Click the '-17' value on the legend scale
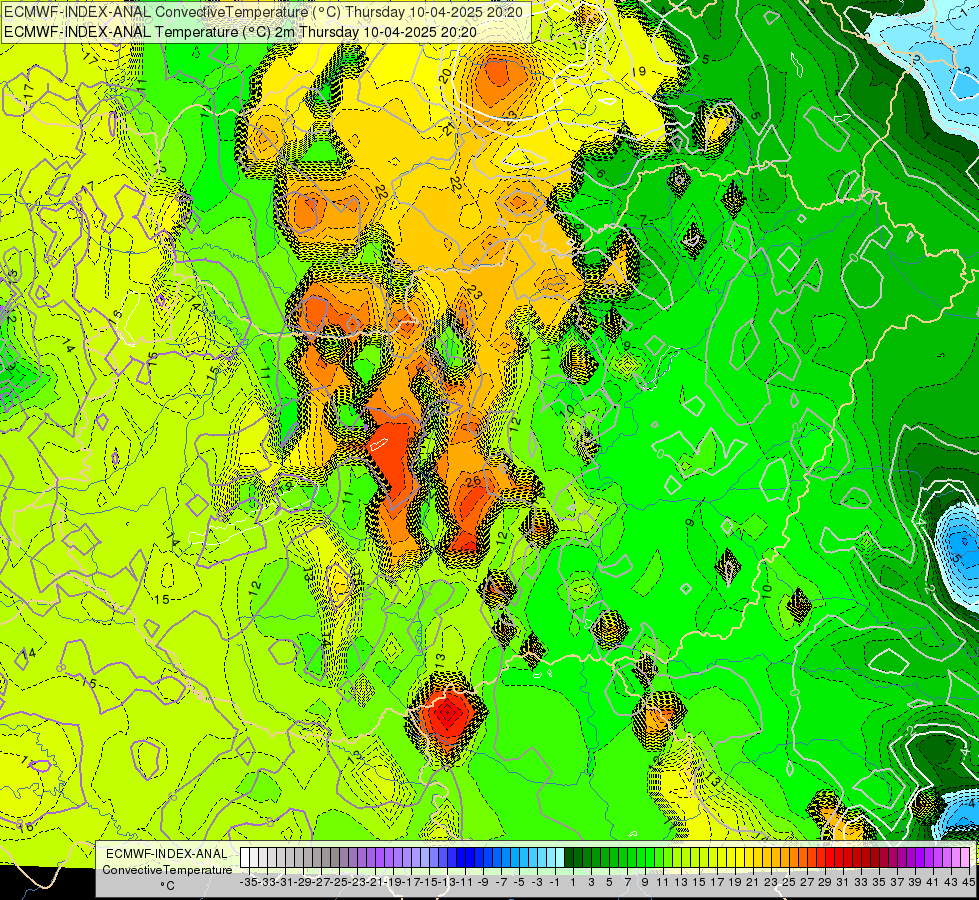Viewport: 979px width, 900px height. (x=411, y=882)
